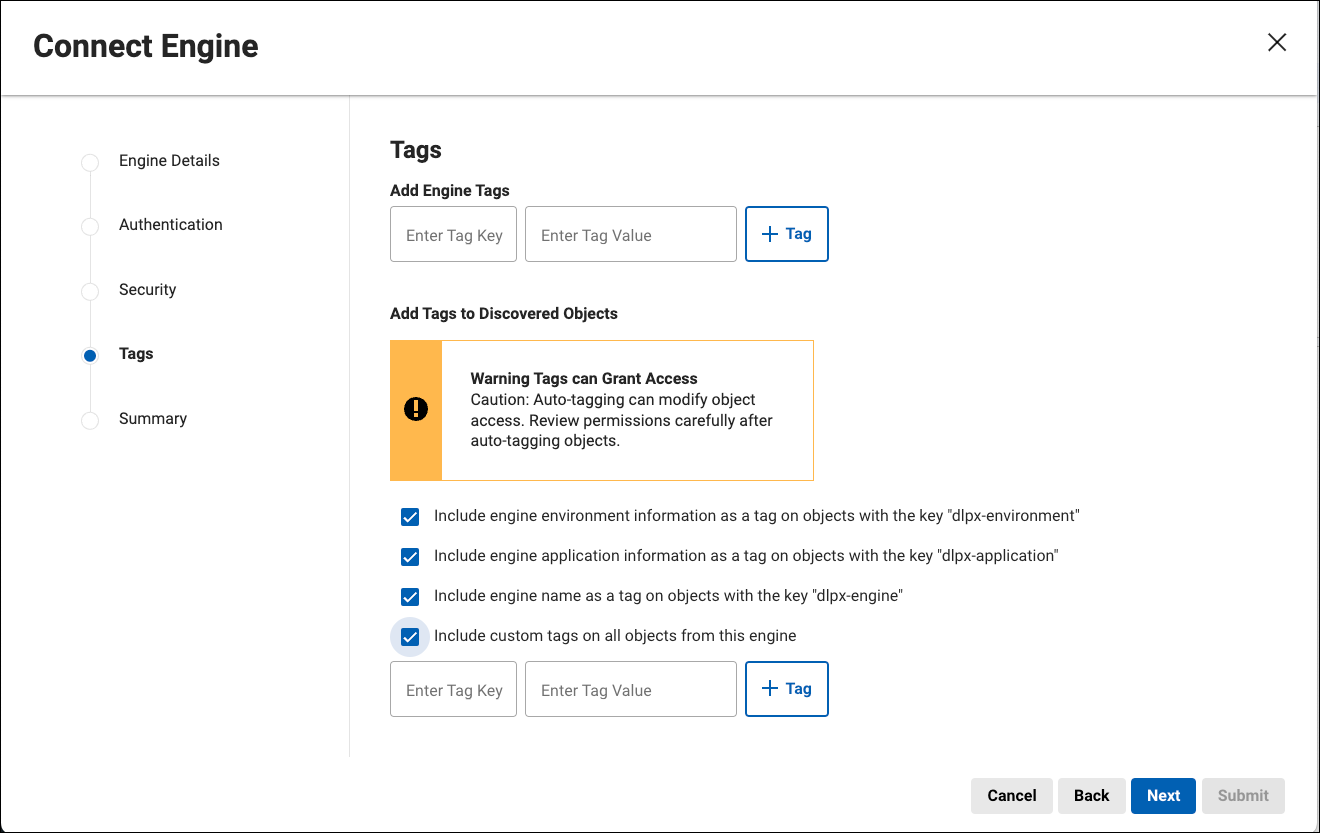Screen dimensions: 1320x833
Task: Click Next to proceed to Summary
Action: point(1163,796)
